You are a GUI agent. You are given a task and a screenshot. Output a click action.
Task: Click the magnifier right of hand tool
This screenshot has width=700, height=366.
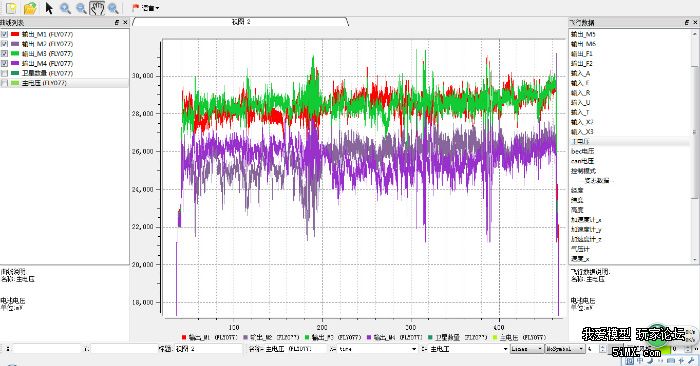tap(113, 8)
